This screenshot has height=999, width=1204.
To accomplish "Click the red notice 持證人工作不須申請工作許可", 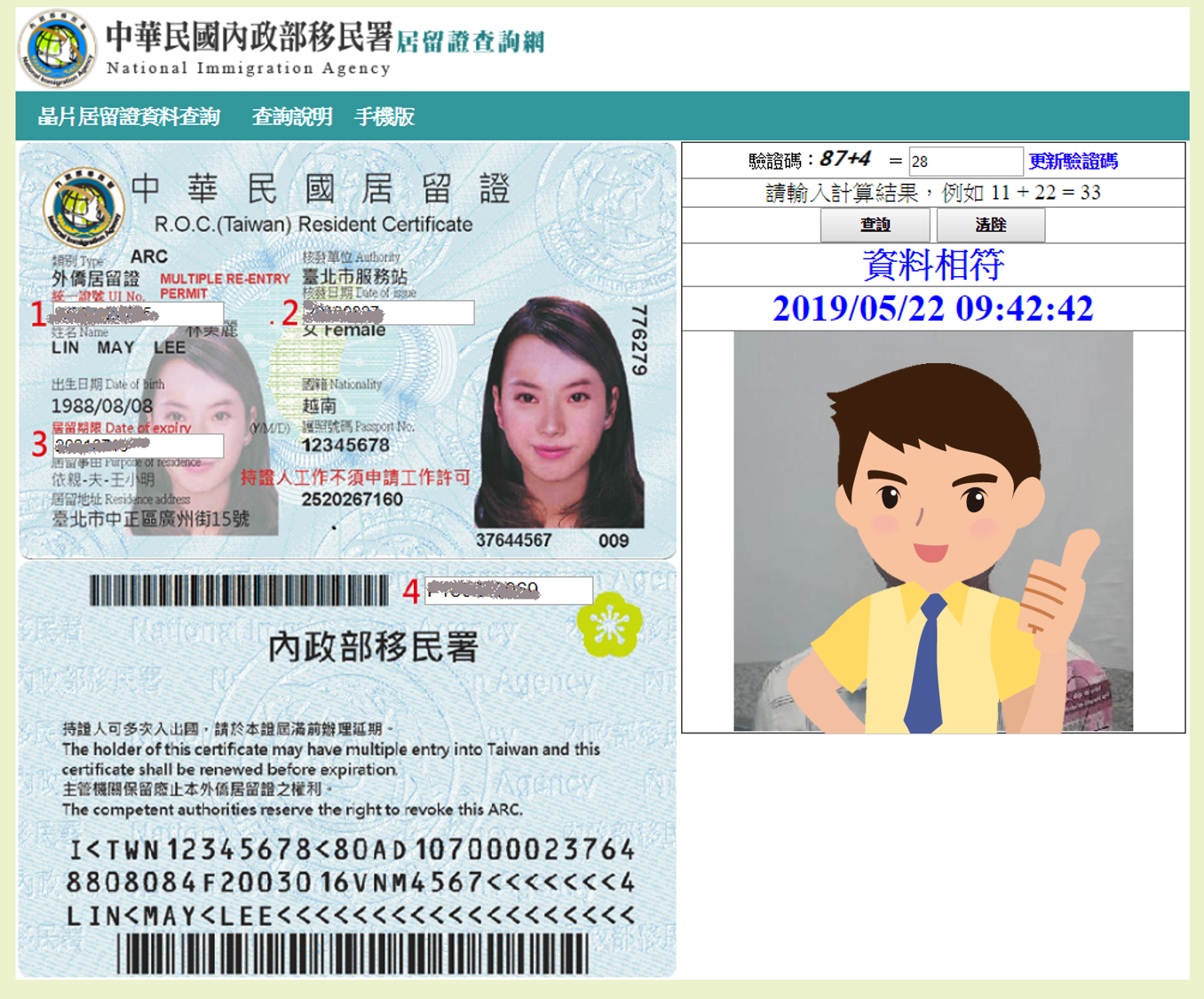I will 355,478.
